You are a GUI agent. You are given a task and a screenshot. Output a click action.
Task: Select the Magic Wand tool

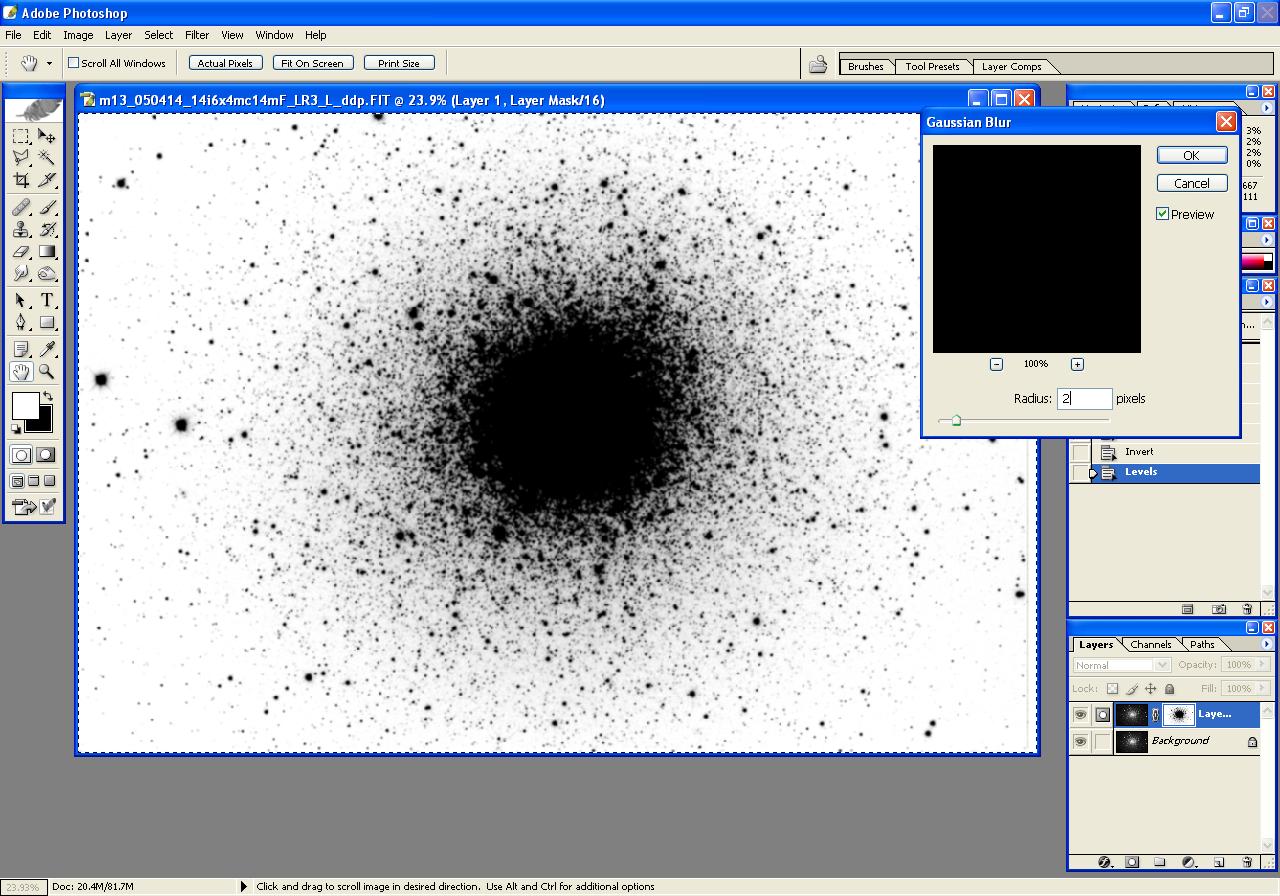coord(47,158)
